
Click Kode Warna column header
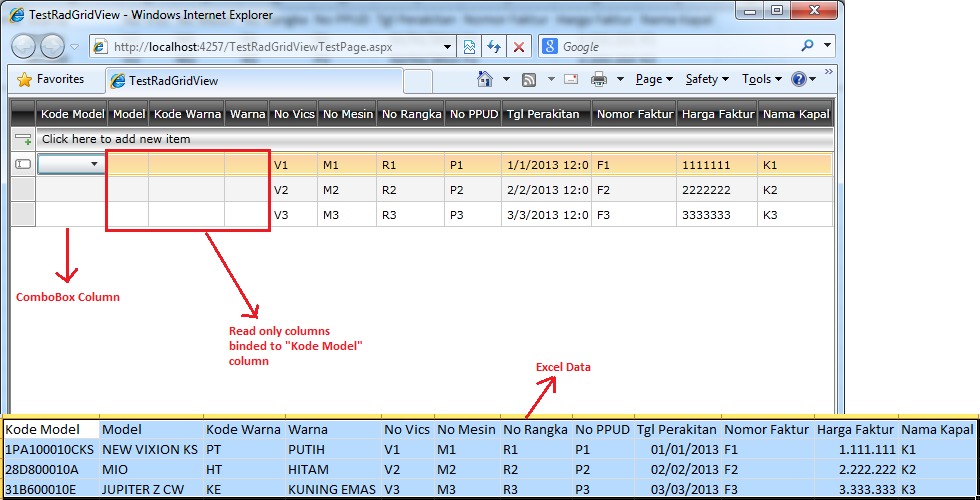click(188, 114)
